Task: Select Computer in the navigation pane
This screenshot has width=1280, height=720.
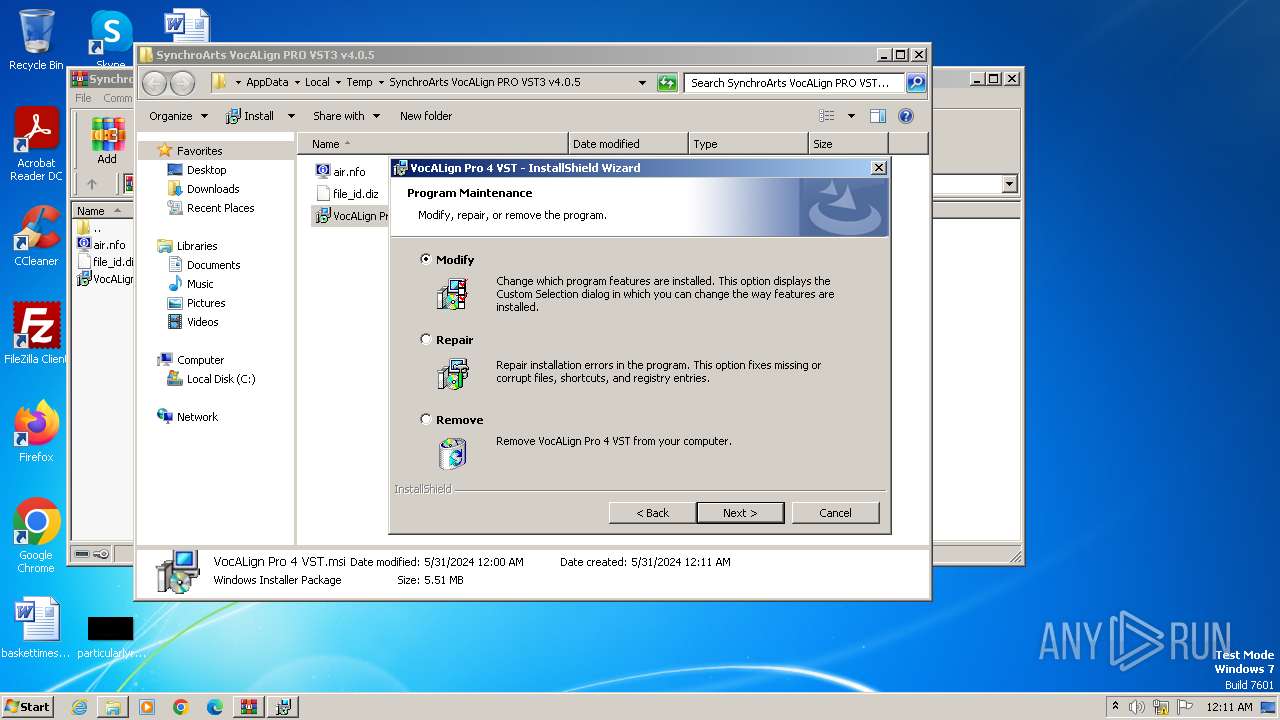Action: (200, 360)
